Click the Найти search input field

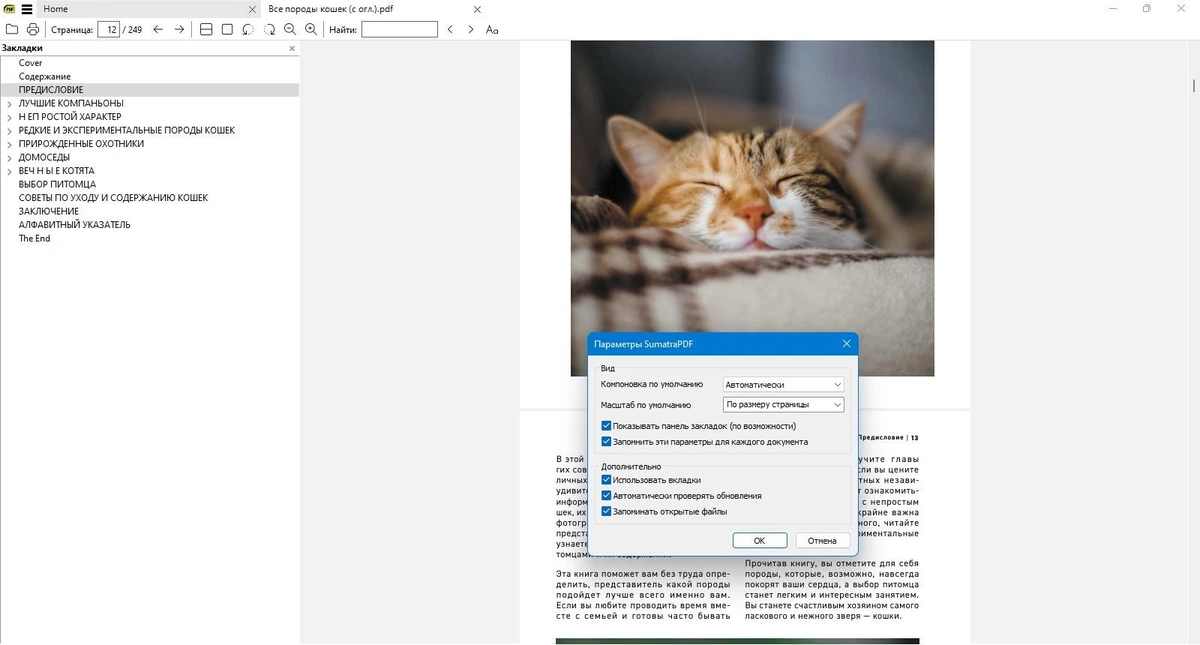(x=399, y=30)
